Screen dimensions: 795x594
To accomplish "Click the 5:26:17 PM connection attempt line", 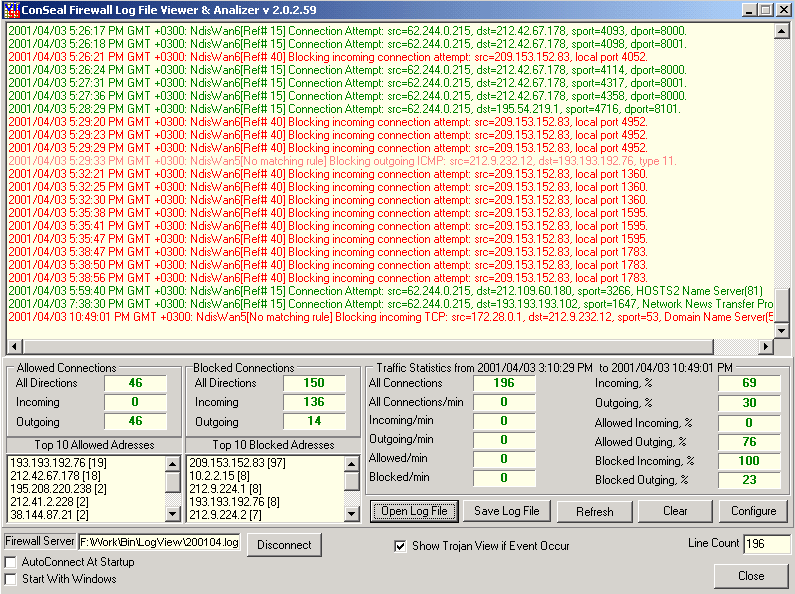I will click(347, 31).
